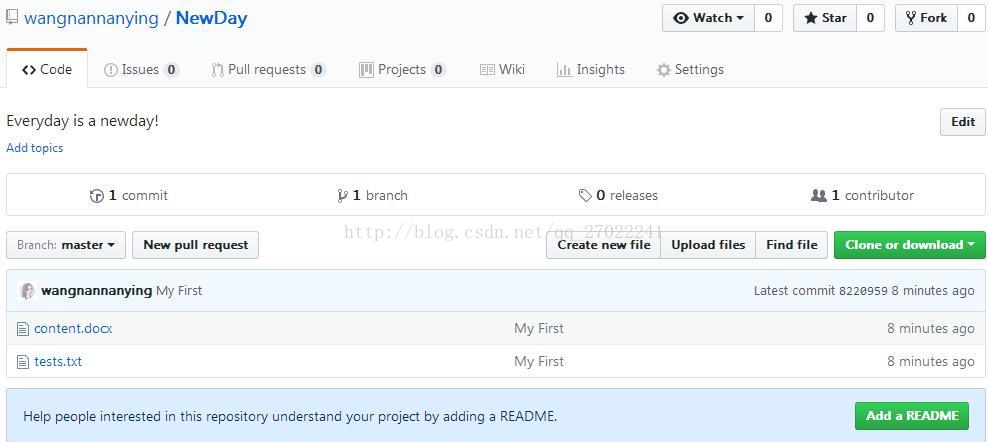This screenshot has height=442, width=988.
Task: Click the 8 minutes ago timestamp for content.docx
Action: (x=931, y=329)
